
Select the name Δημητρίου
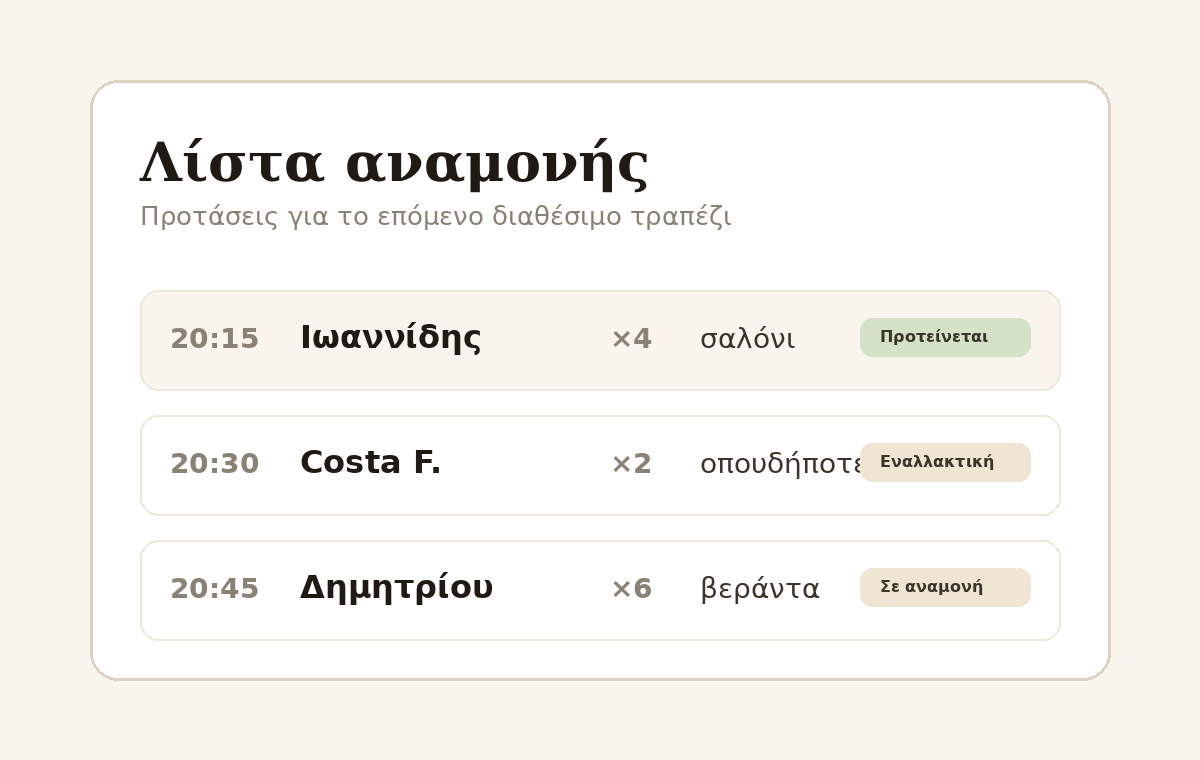click(397, 588)
